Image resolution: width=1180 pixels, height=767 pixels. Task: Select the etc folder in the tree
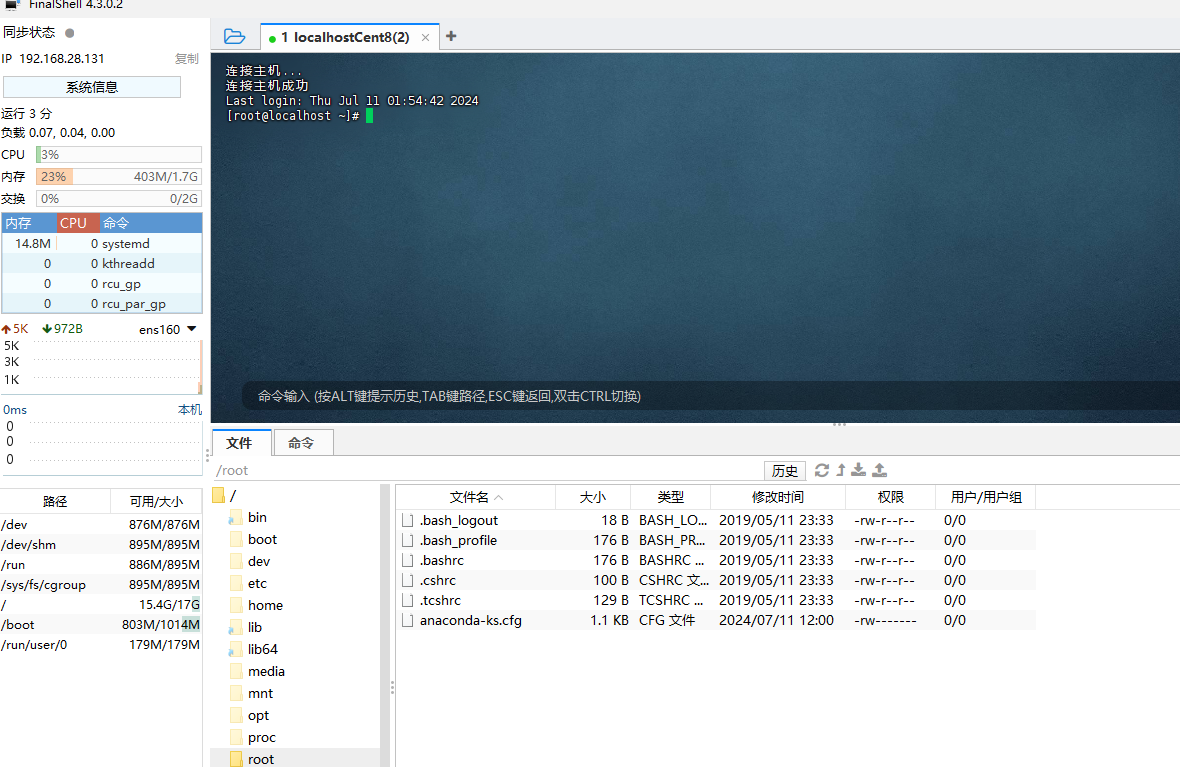257,583
